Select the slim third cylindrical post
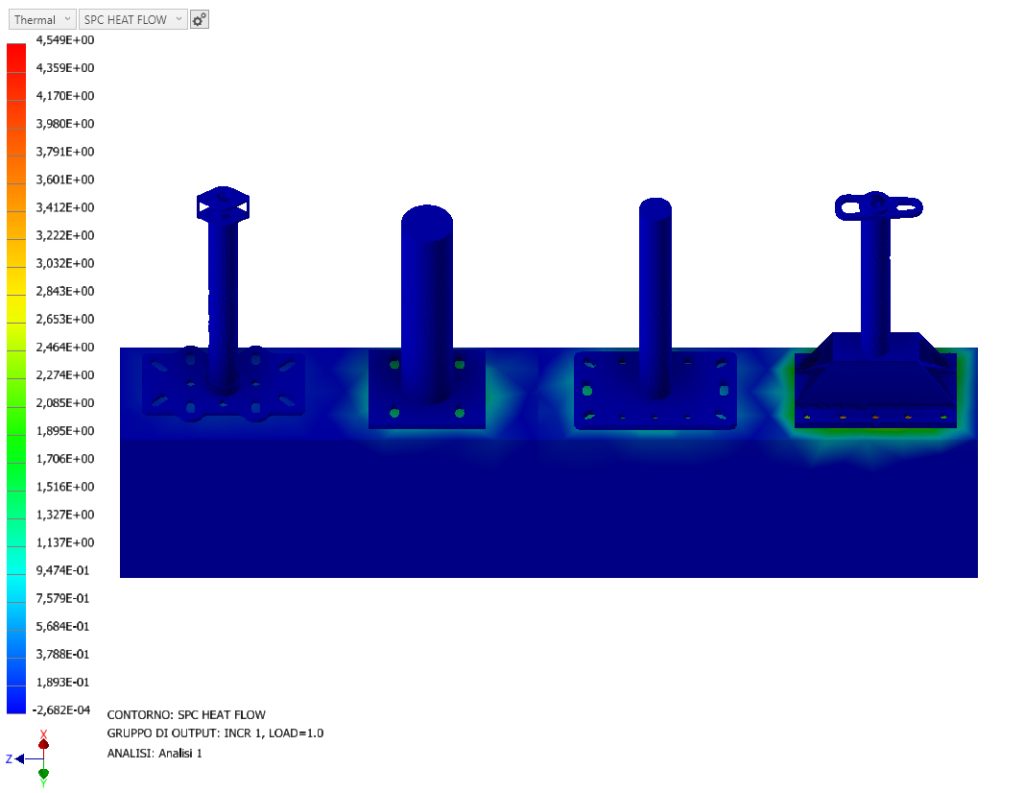 click(655, 297)
